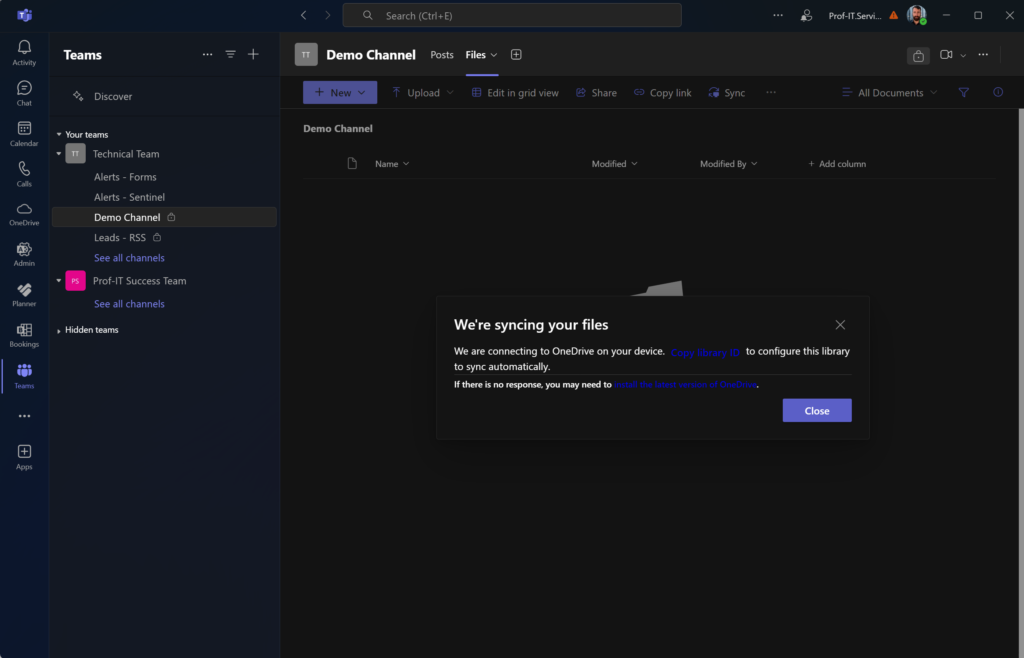
Task: Open OneDrive from the left rail
Action: pyautogui.click(x=24, y=213)
